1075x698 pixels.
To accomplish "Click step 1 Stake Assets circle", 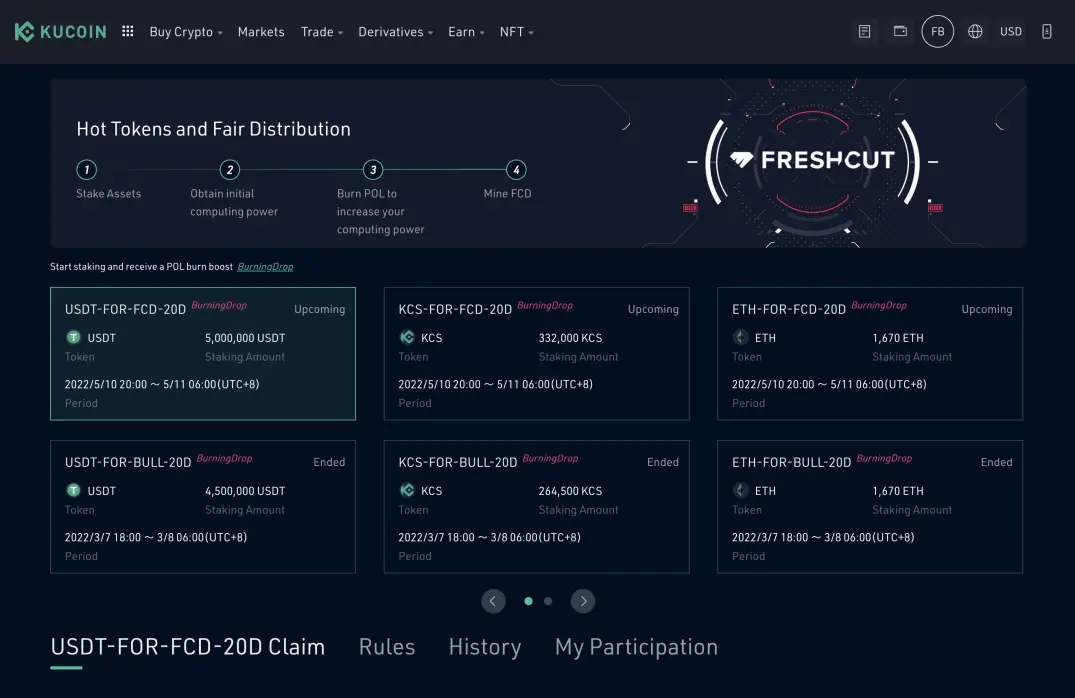I will pos(86,169).
